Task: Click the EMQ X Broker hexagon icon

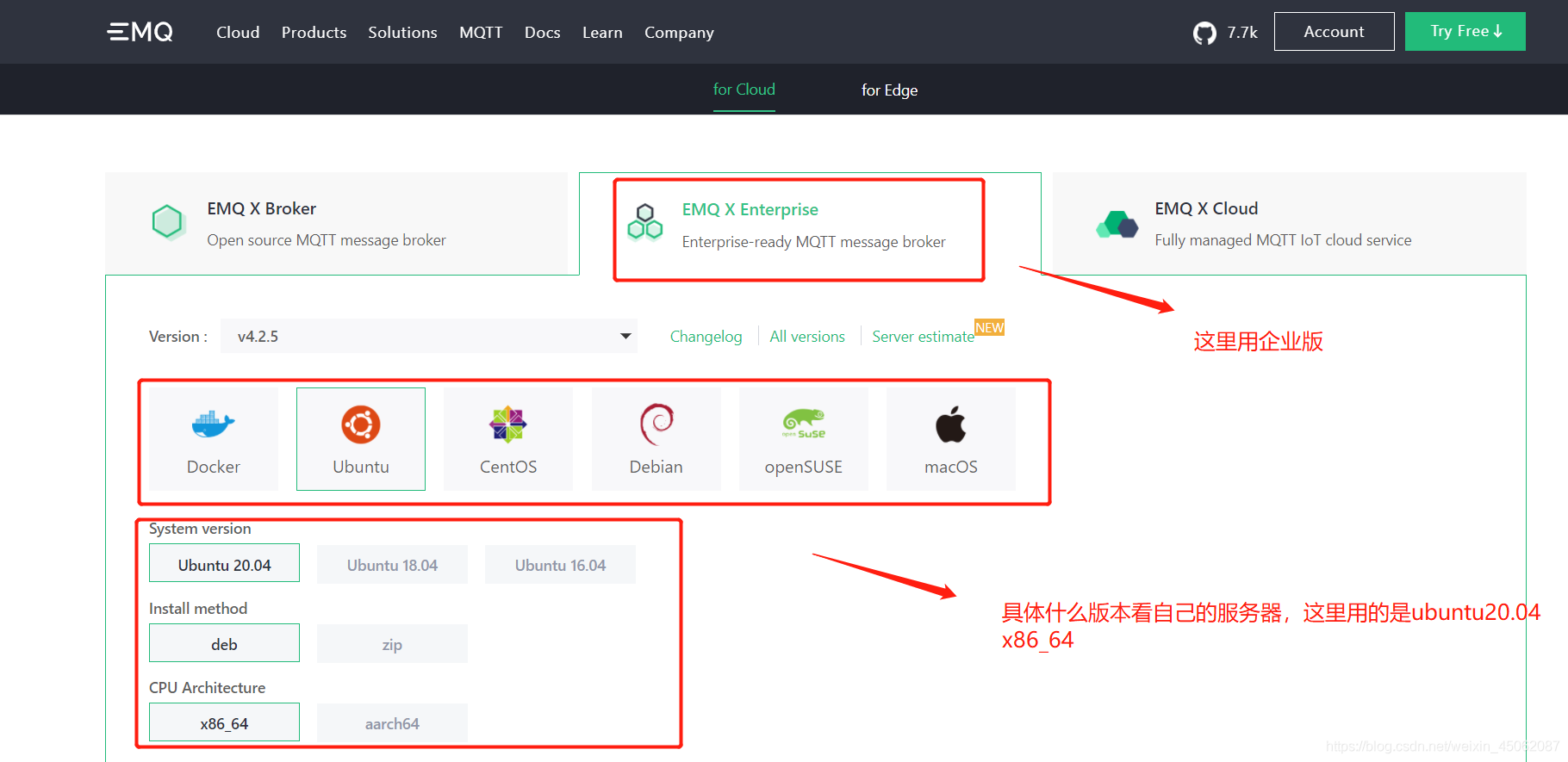Action: (167, 222)
